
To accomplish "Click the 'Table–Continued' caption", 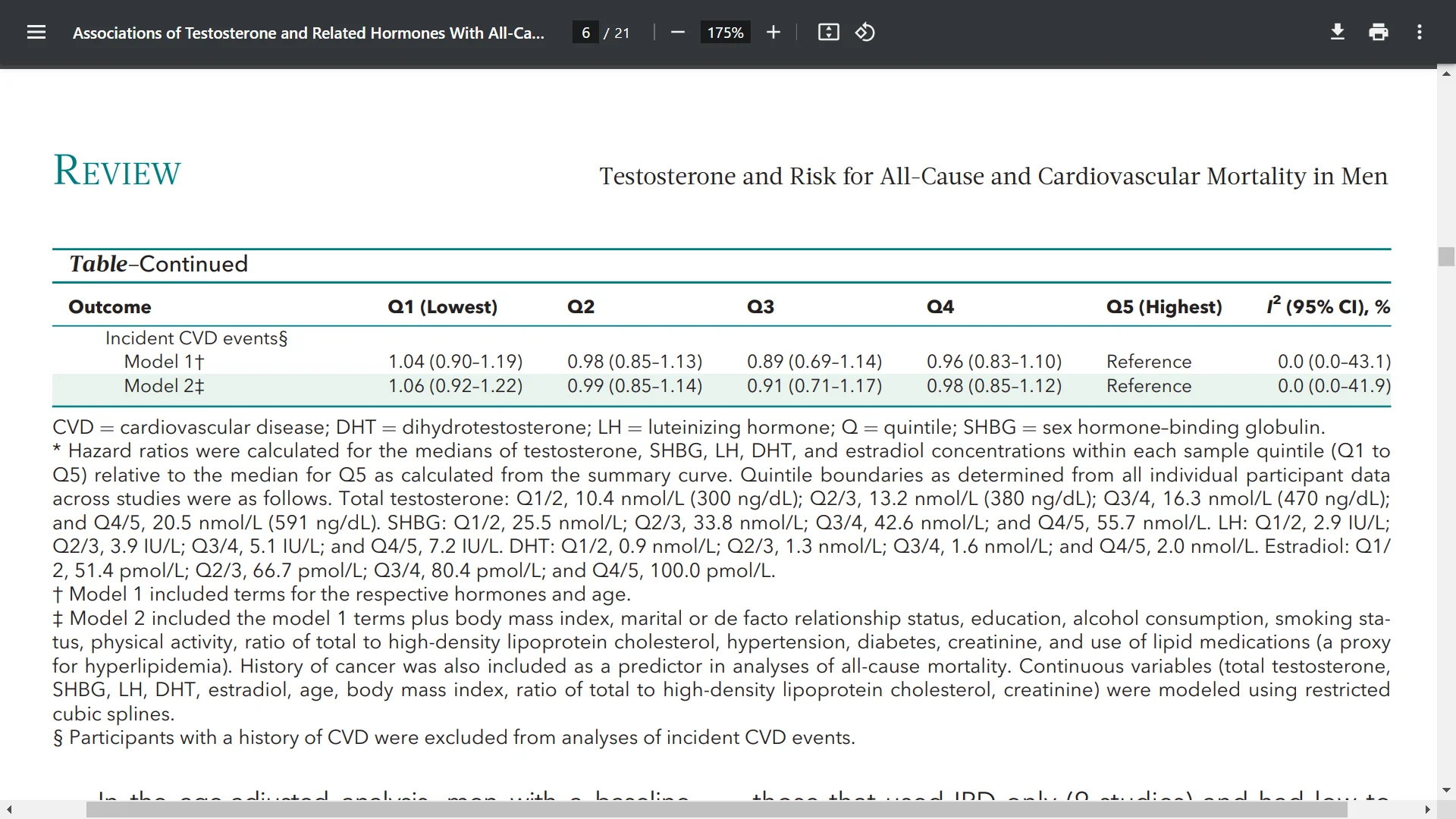I will click(x=158, y=264).
